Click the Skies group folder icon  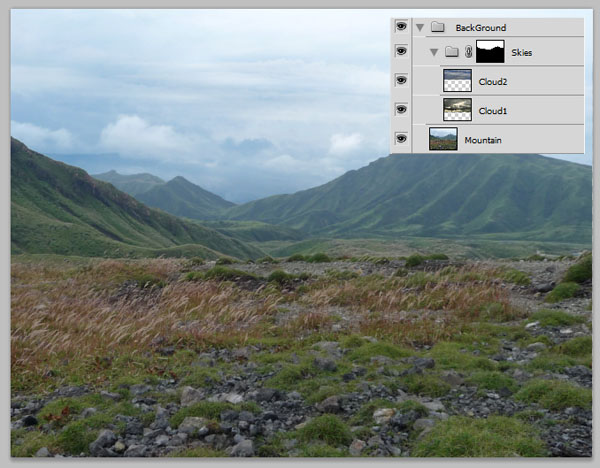coord(452,51)
